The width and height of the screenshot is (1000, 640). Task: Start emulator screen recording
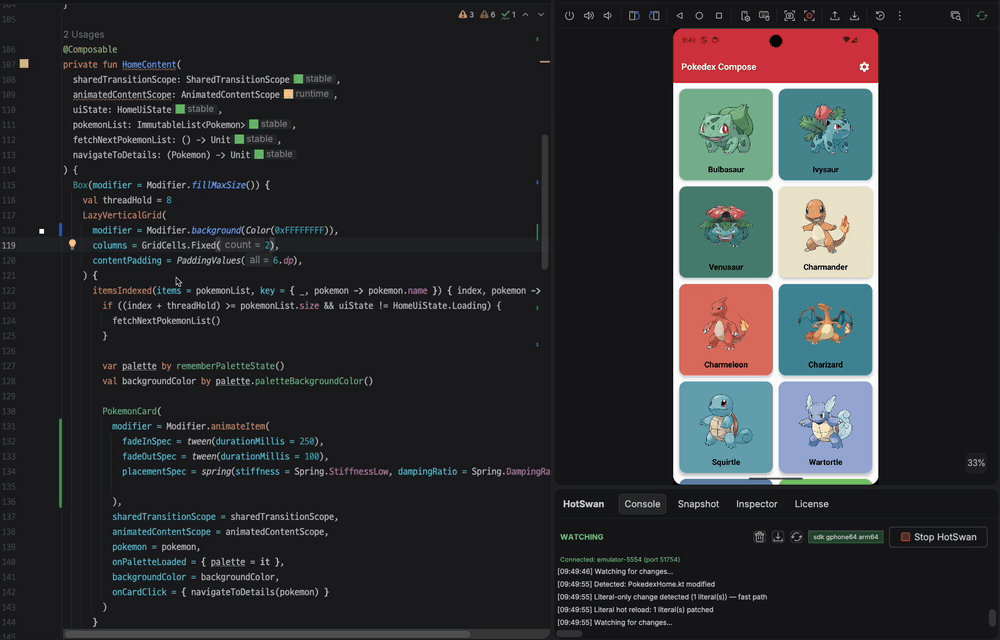click(x=809, y=16)
